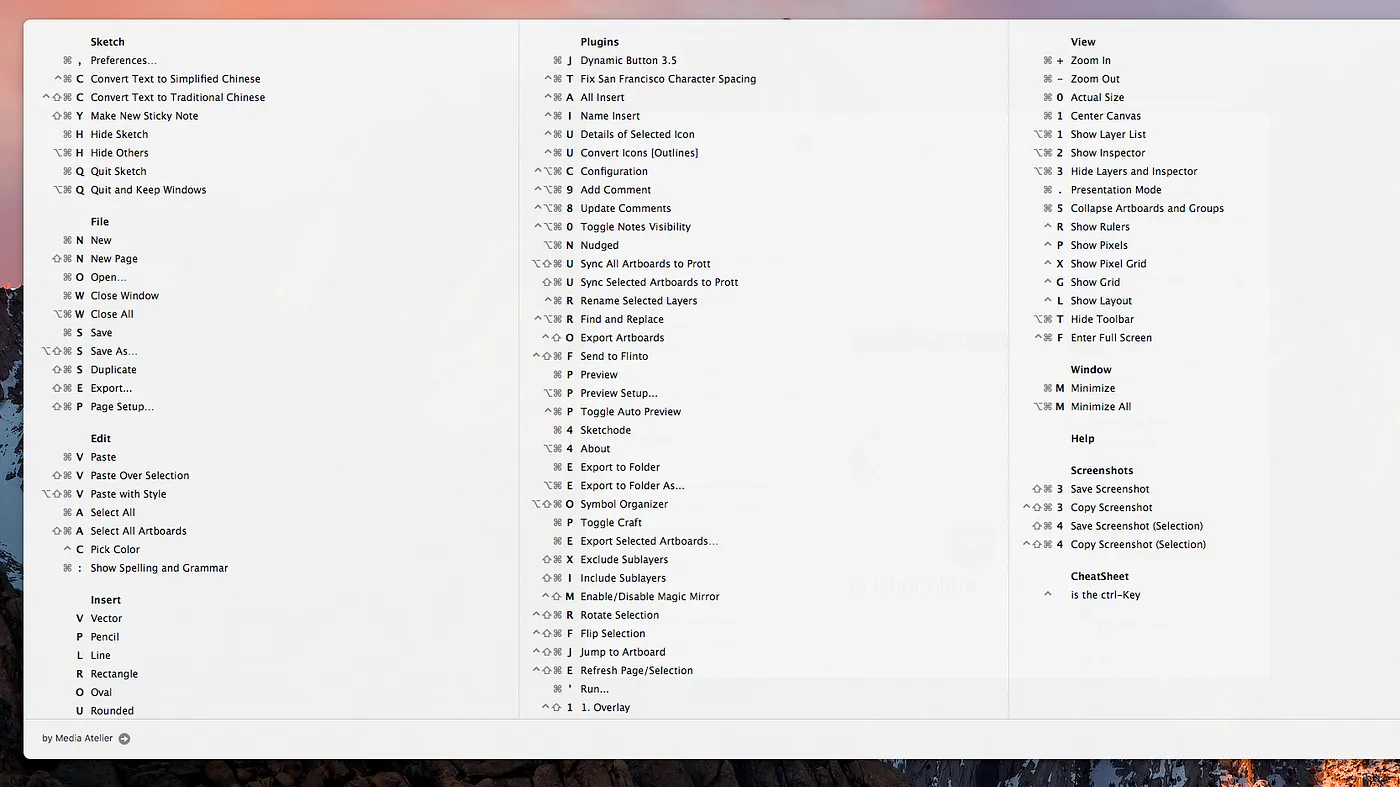The height and width of the screenshot is (787, 1400).
Task: Select Paste Over Selection
Action: (140, 476)
